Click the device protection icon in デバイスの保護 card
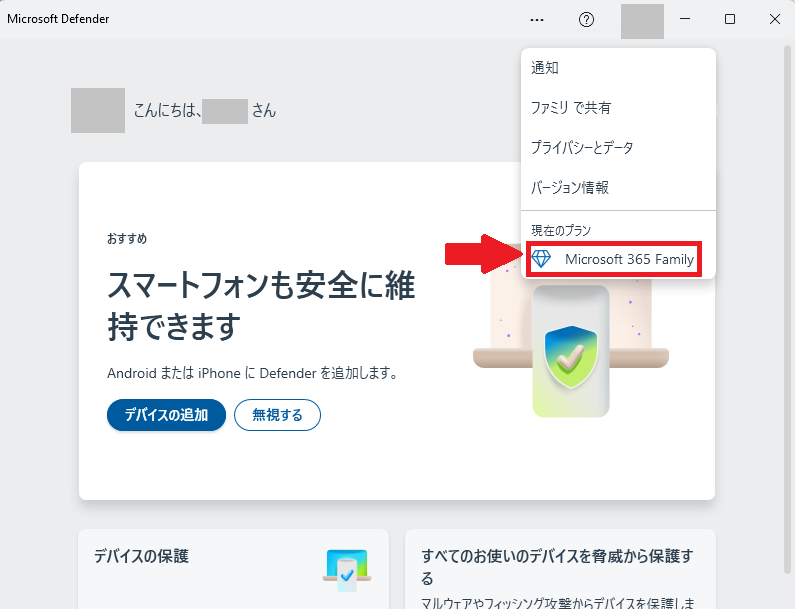This screenshot has height=609, width=795. tap(347, 570)
